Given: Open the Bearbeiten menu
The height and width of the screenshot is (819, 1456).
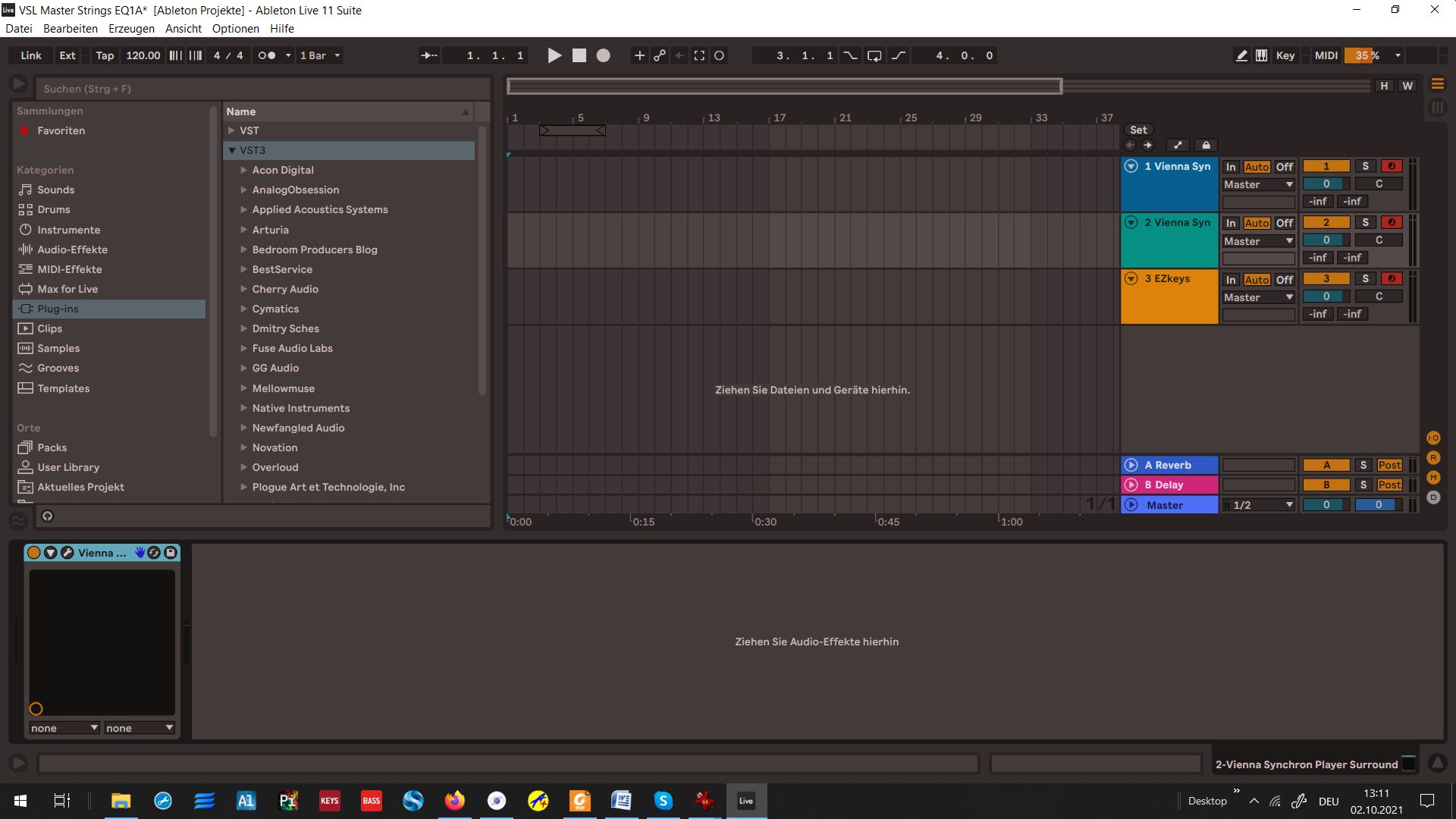Looking at the screenshot, I should click(71, 29).
